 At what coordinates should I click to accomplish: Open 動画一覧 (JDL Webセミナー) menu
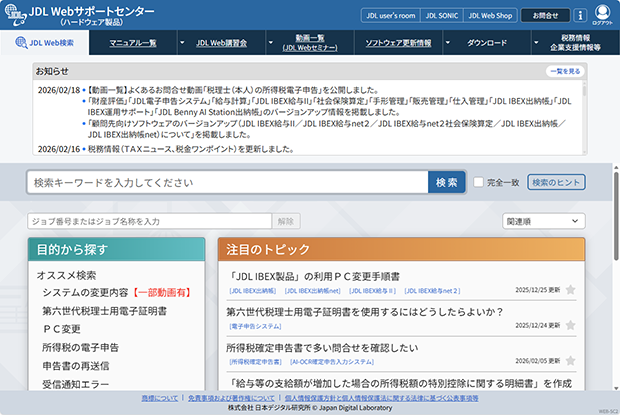click(310, 43)
